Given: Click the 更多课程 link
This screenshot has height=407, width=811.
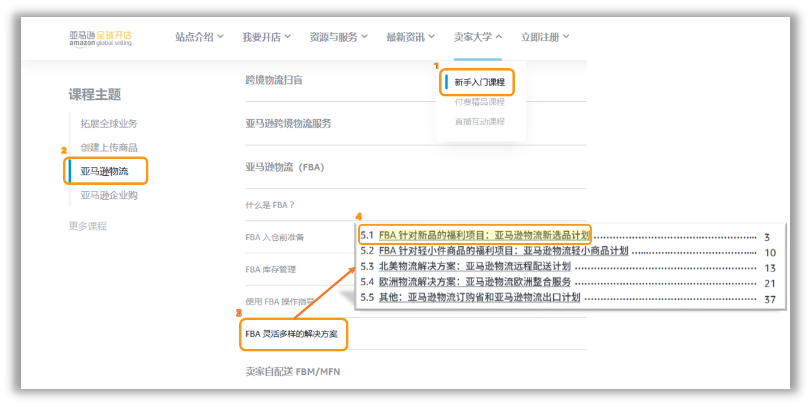Looking at the screenshot, I should tap(87, 226).
